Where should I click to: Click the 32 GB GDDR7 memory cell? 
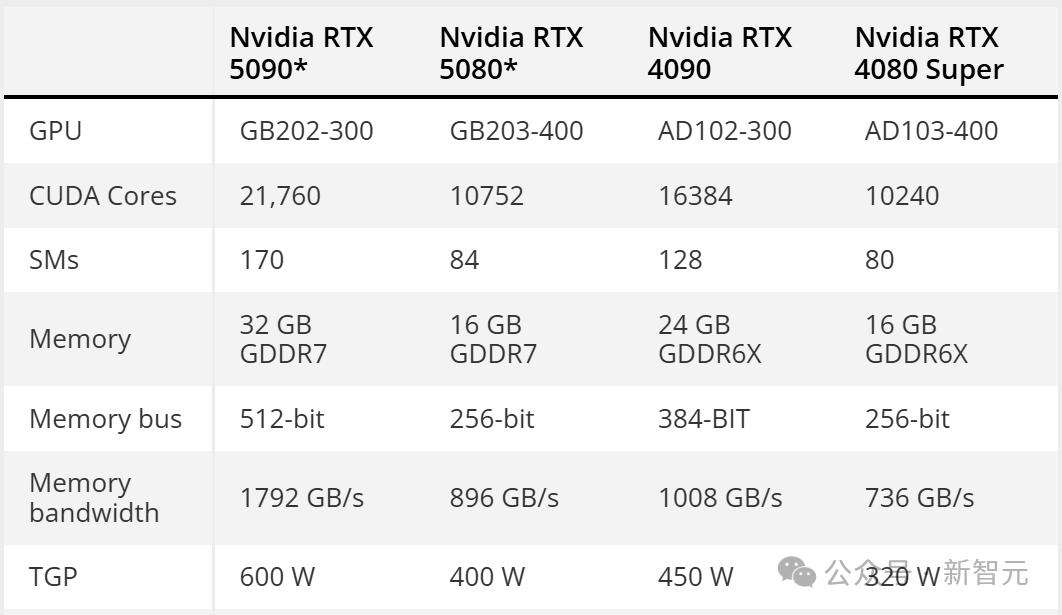pos(283,339)
